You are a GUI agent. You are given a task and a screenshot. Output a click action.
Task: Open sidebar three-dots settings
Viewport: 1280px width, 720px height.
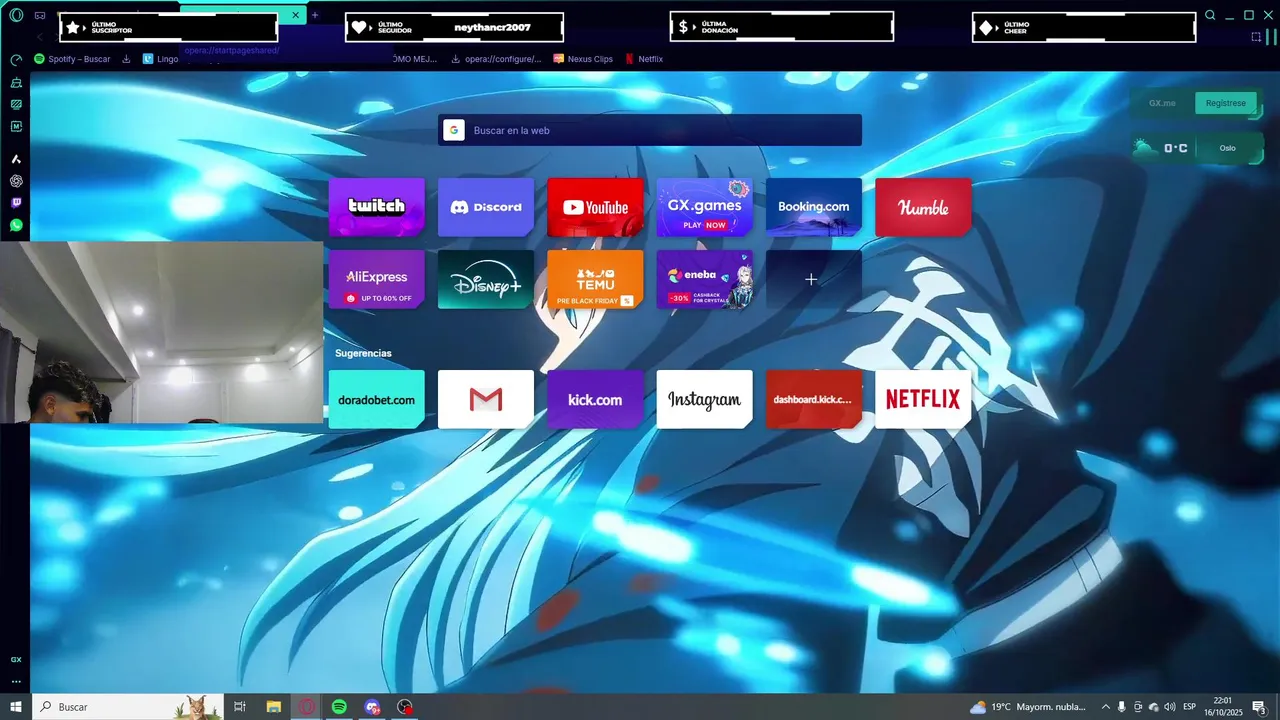click(16, 682)
